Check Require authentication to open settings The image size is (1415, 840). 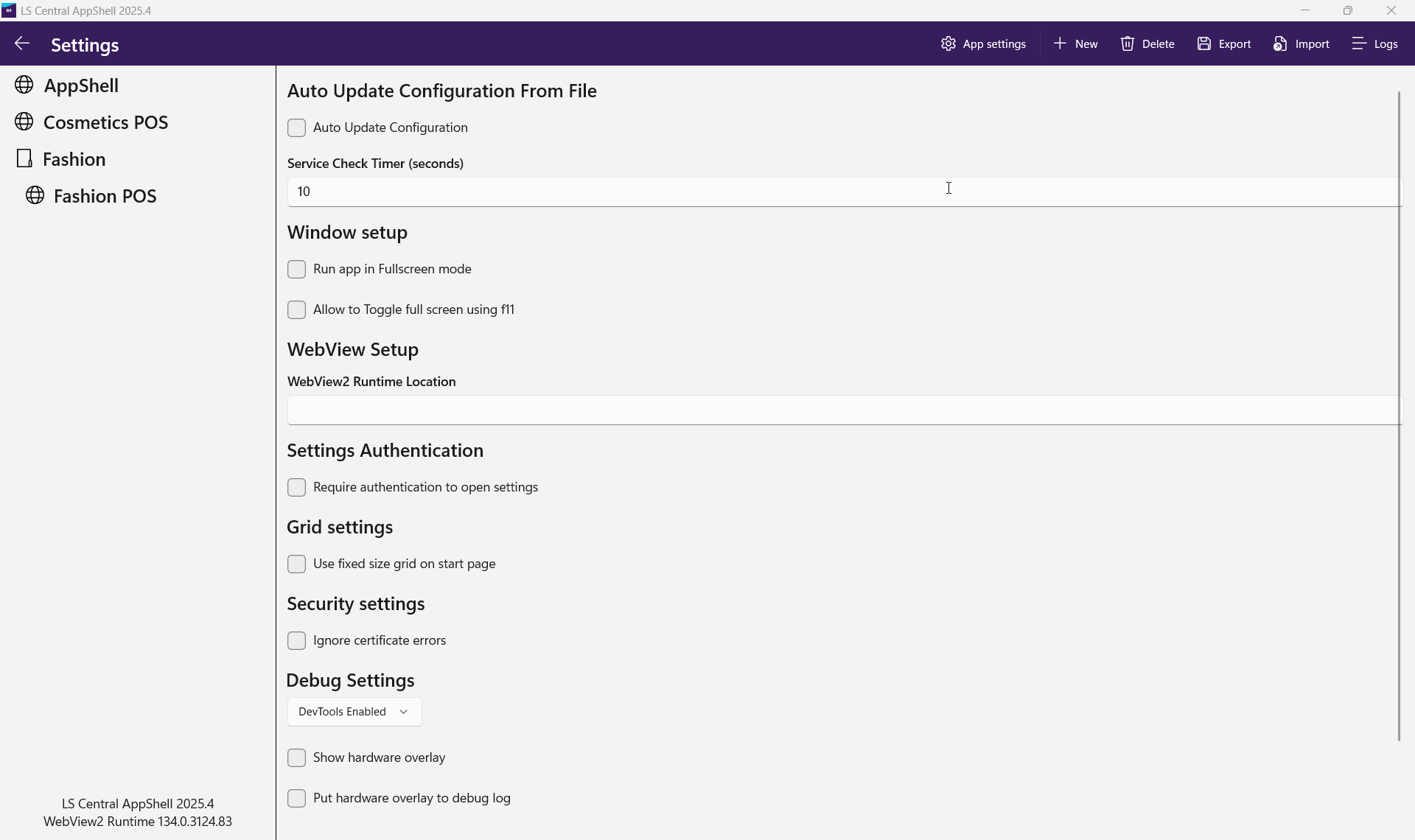pos(296,487)
